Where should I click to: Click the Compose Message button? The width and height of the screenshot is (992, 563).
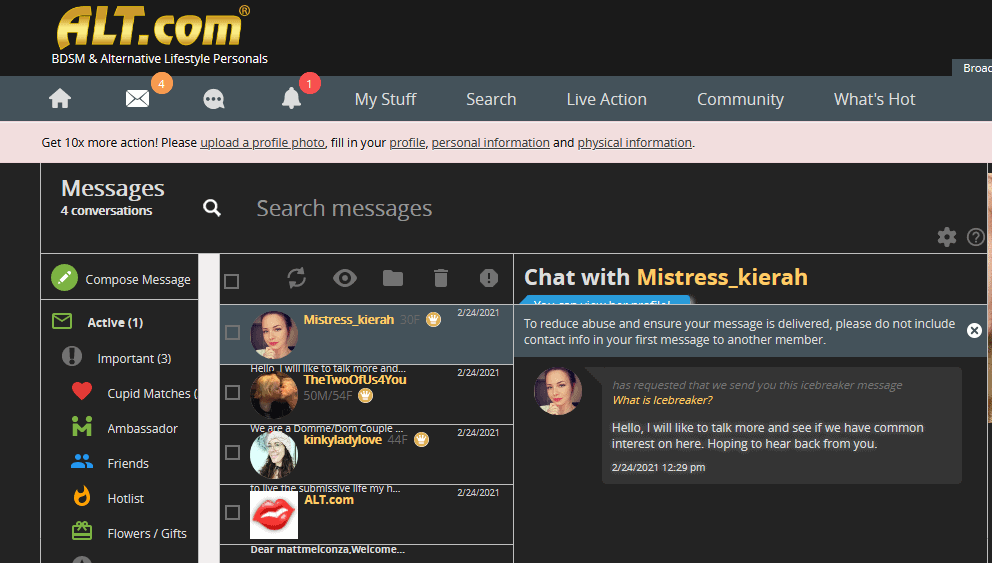pos(120,278)
